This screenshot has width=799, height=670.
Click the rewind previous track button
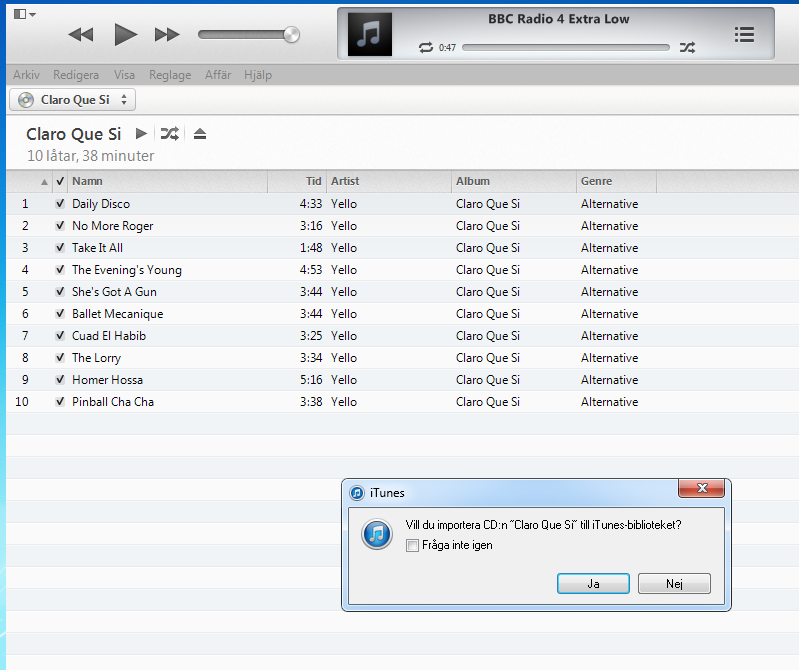81,35
